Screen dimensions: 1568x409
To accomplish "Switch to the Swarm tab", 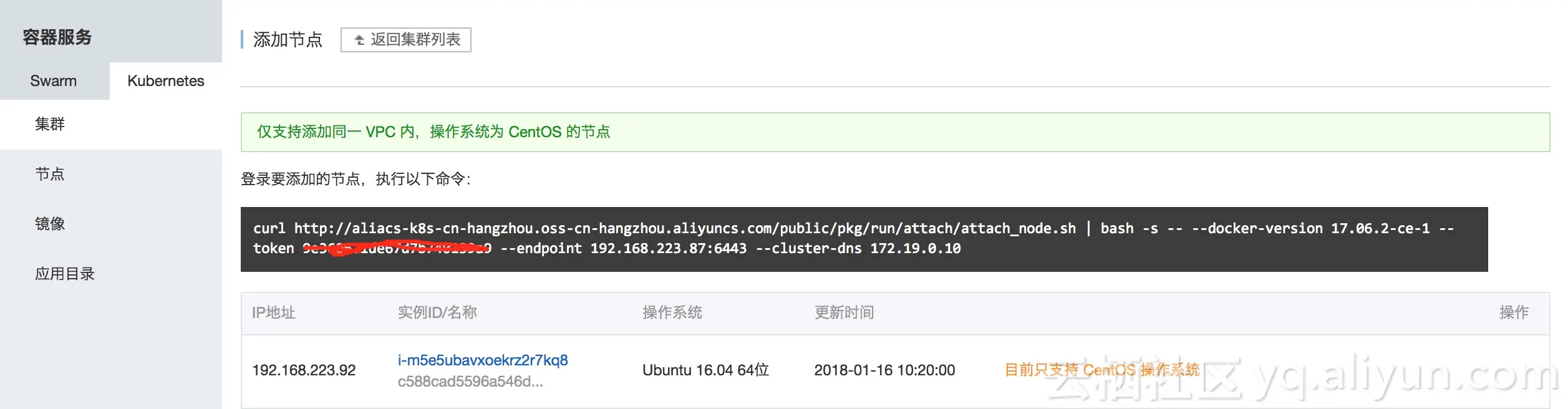I will click(x=54, y=81).
